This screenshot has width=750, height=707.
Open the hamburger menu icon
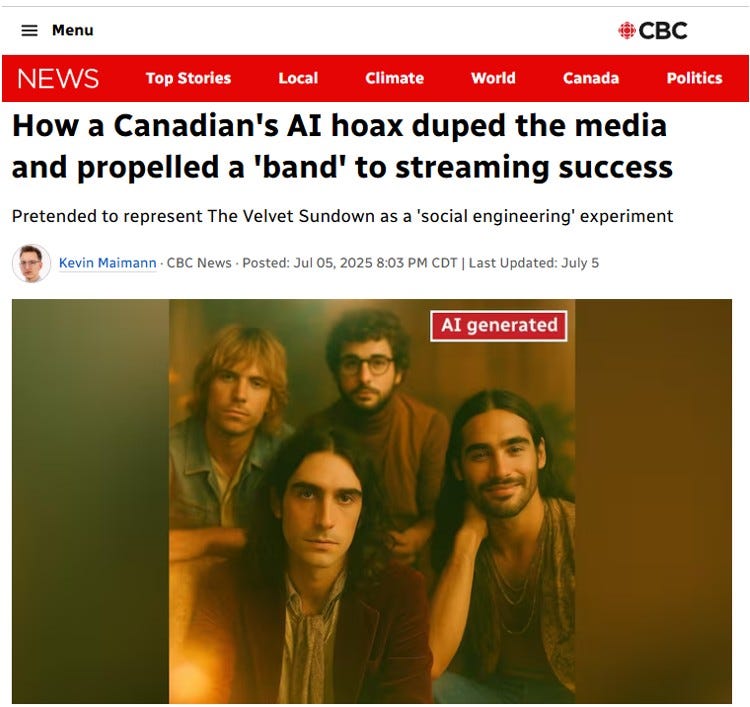(x=29, y=31)
